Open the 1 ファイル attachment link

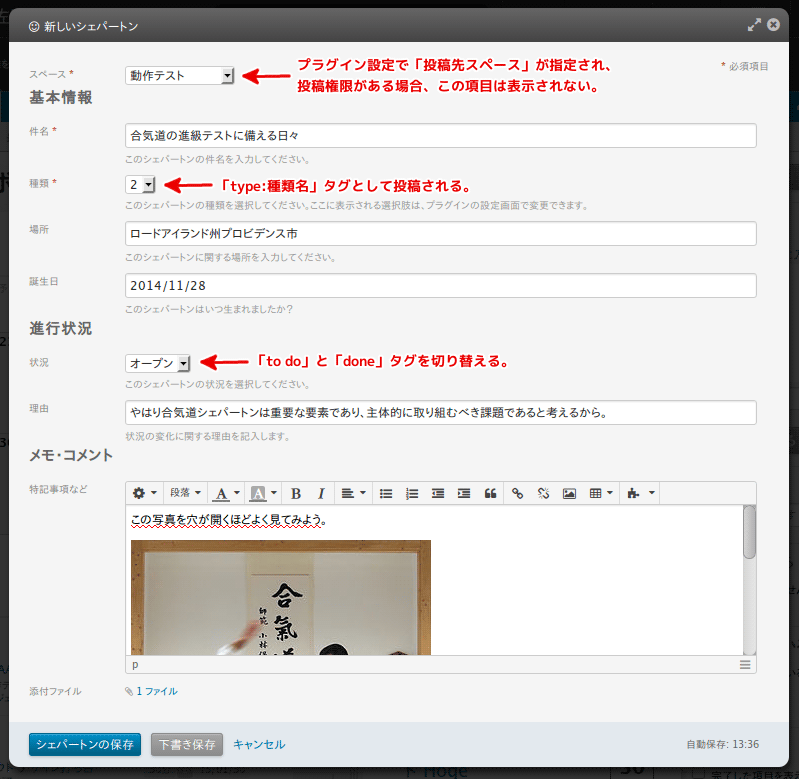[x=156, y=691]
